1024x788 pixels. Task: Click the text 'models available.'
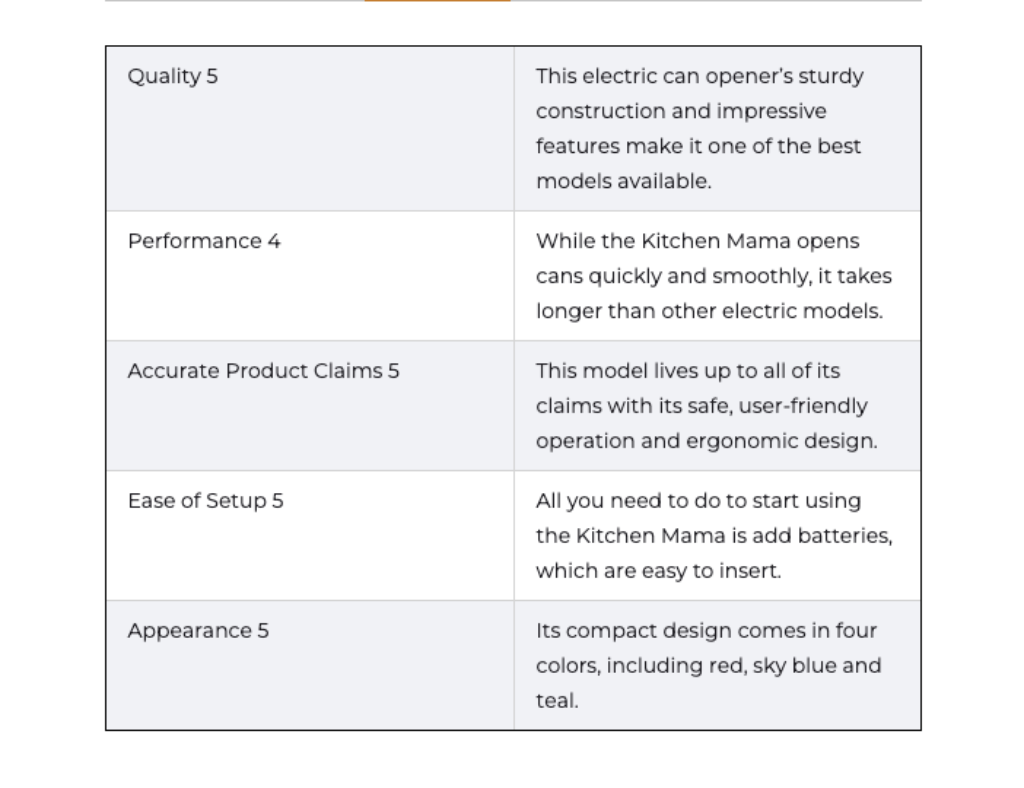(x=624, y=181)
